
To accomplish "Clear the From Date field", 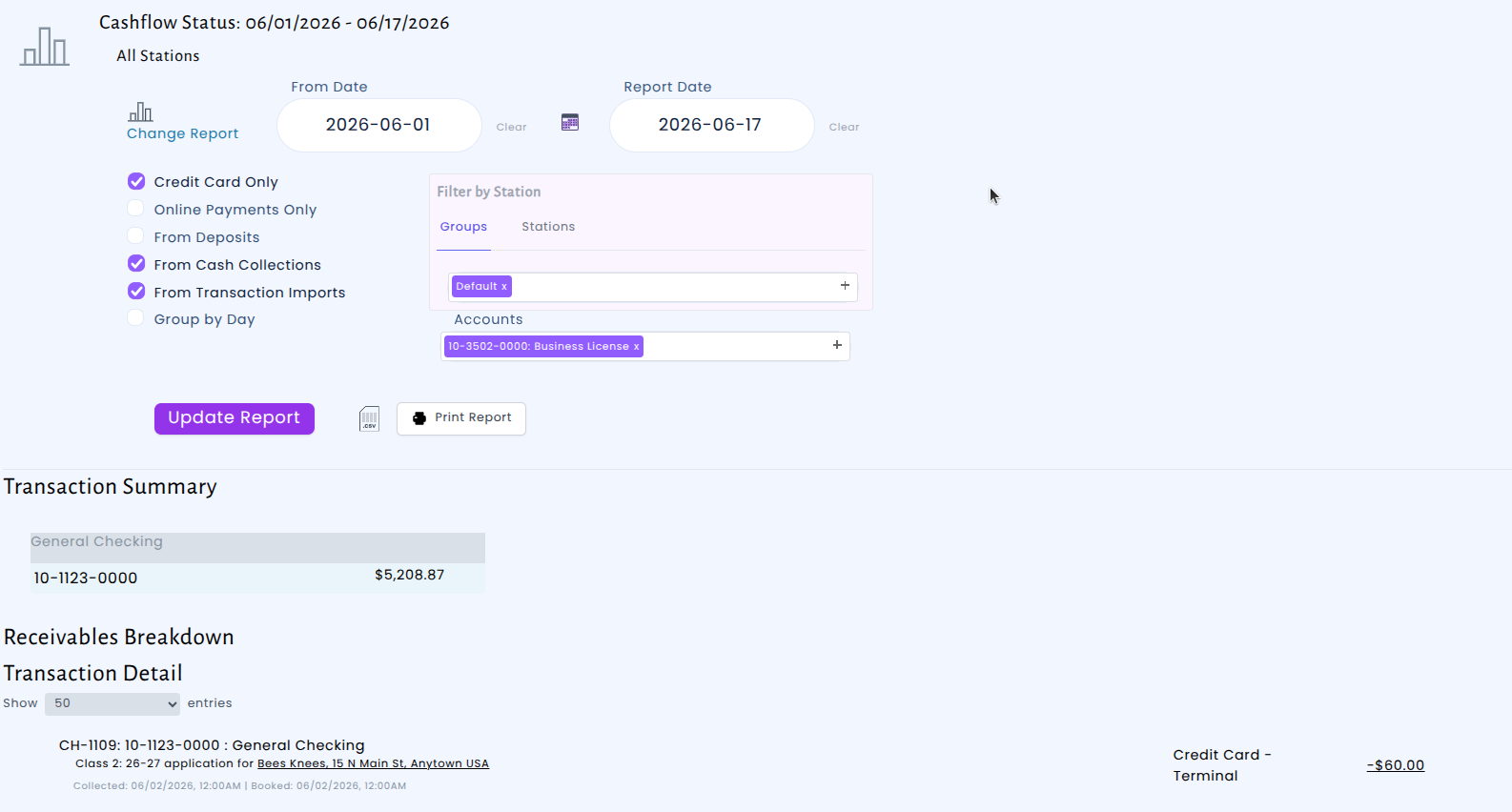I will pyautogui.click(x=511, y=127).
